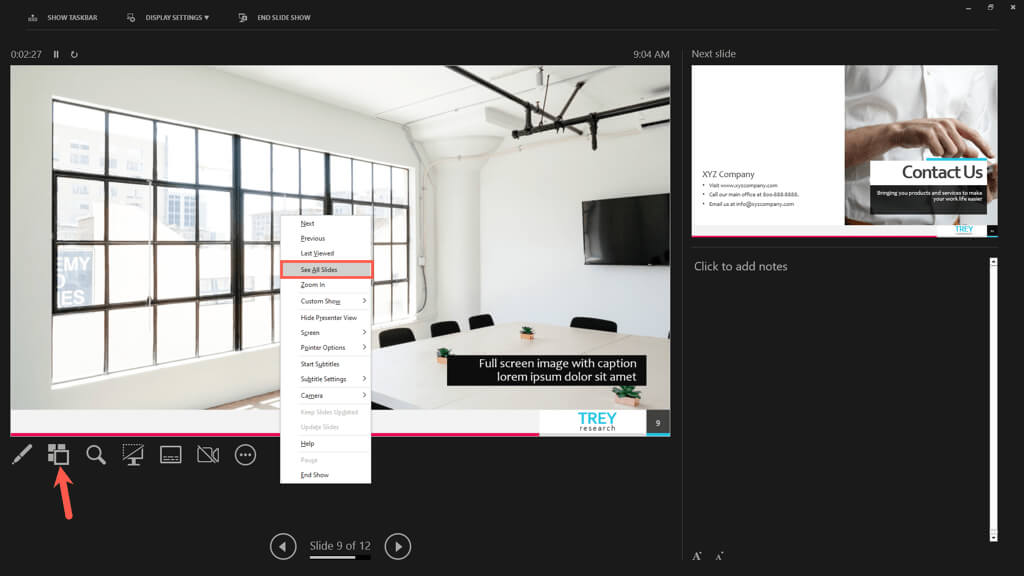1024x576 pixels.
Task: Select Last Viewed menu entry
Action: (326, 253)
